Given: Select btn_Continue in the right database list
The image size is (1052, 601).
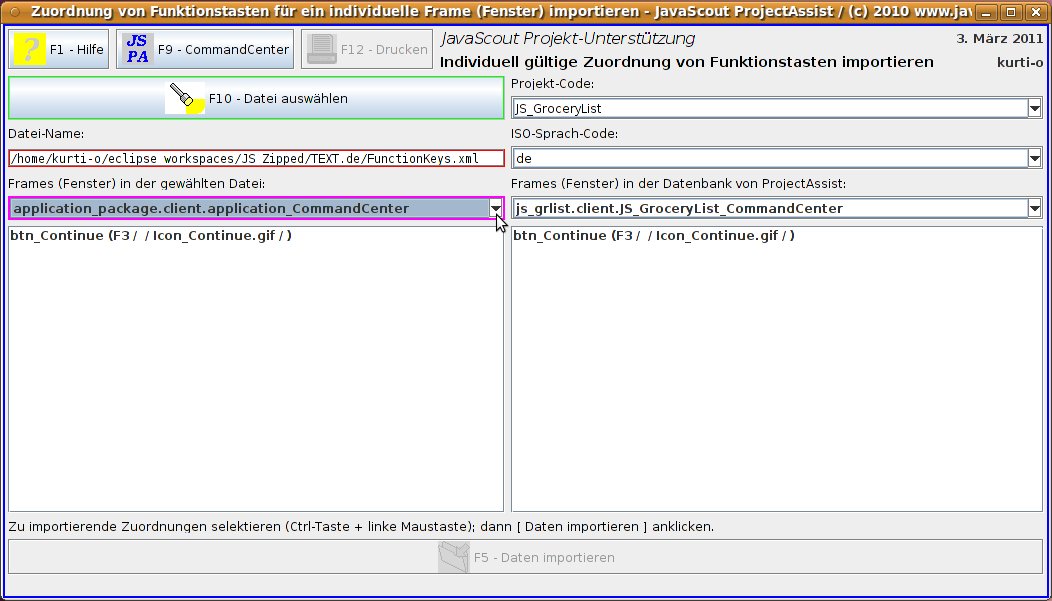Looking at the screenshot, I should point(654,236).
